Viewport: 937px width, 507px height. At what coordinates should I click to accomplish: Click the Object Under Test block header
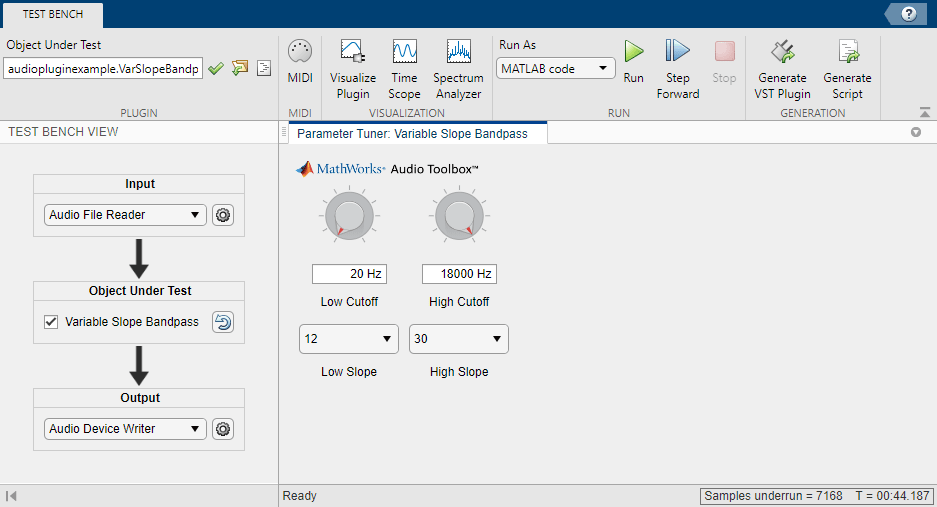139,291
